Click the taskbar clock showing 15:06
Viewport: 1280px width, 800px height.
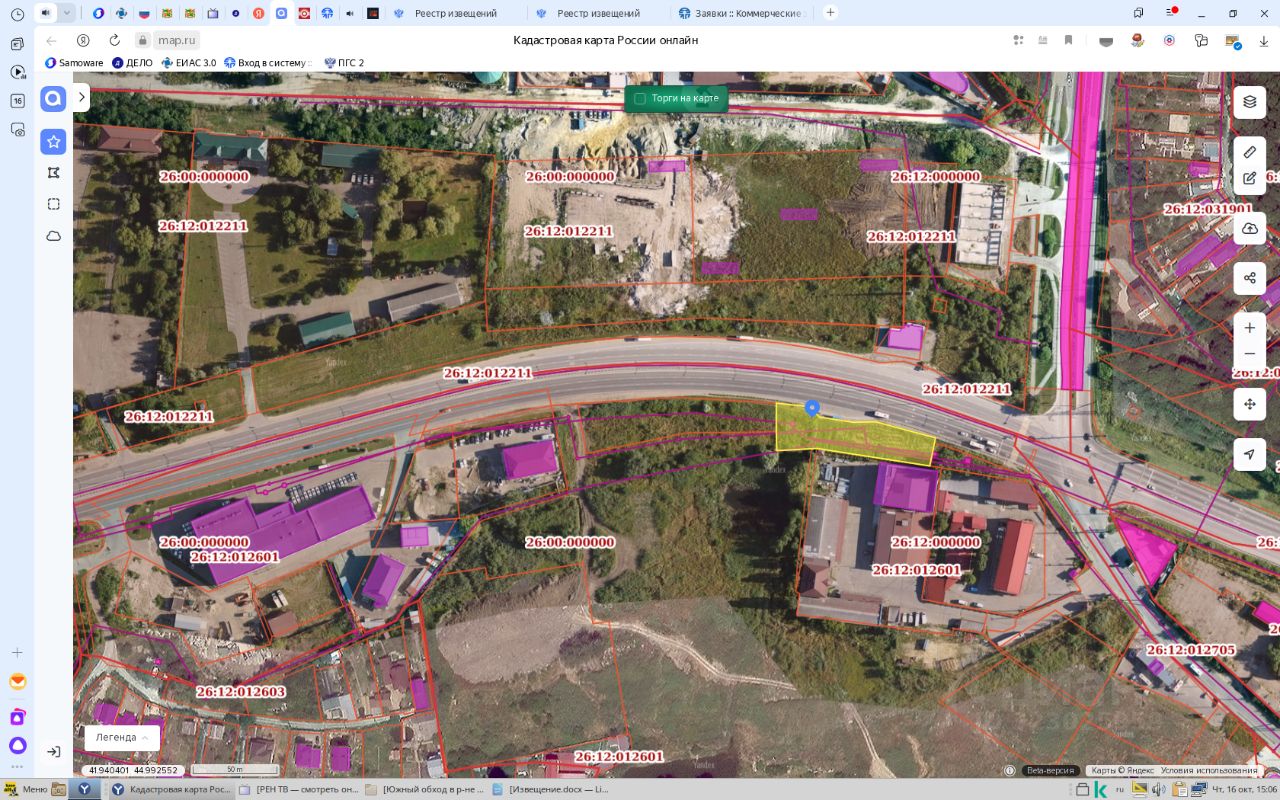[x=1247, y=789]
